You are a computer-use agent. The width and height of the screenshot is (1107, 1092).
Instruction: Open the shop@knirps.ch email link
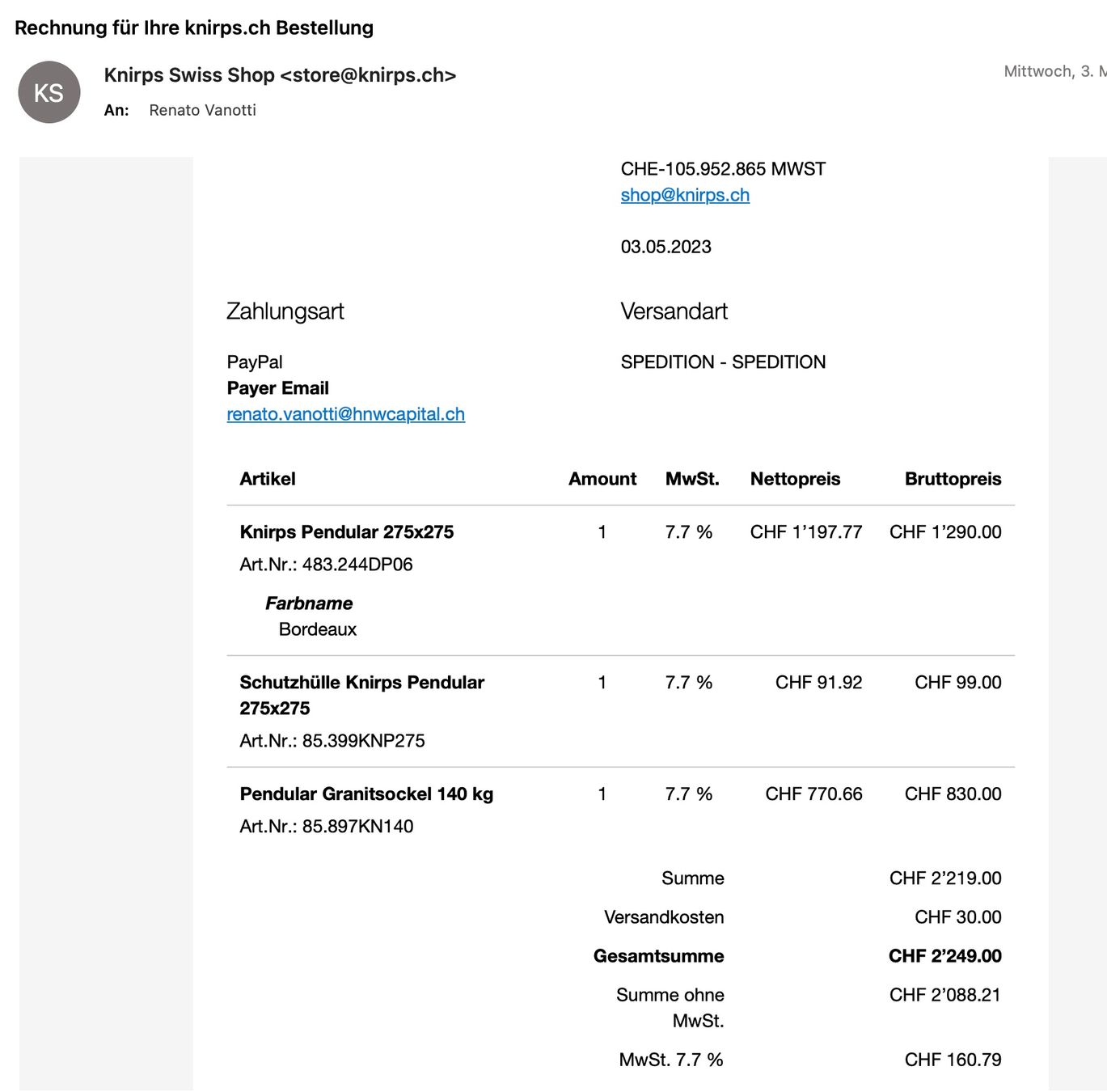[685, 195]
